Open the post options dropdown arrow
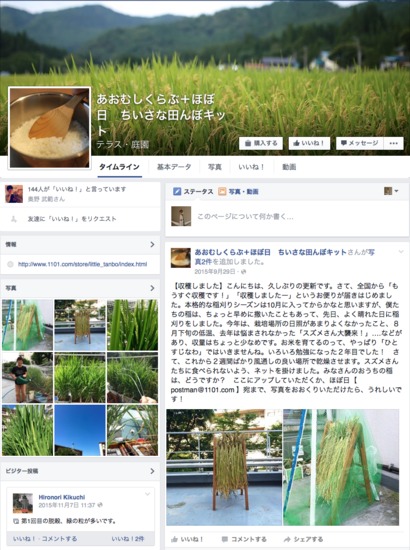Viewport: 410px width, 550px height. (401, 251)
